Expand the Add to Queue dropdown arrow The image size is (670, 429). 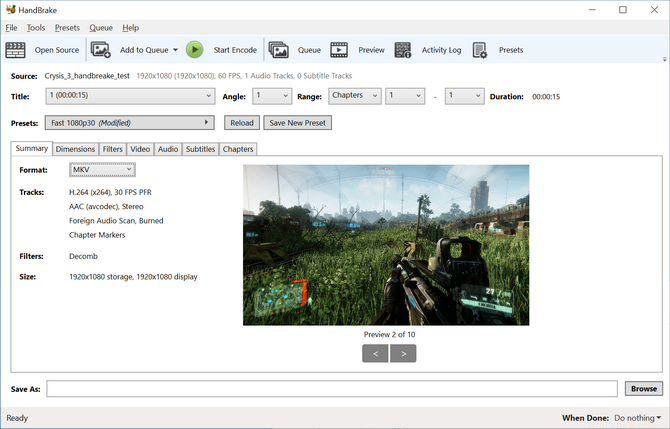point(175,50)
